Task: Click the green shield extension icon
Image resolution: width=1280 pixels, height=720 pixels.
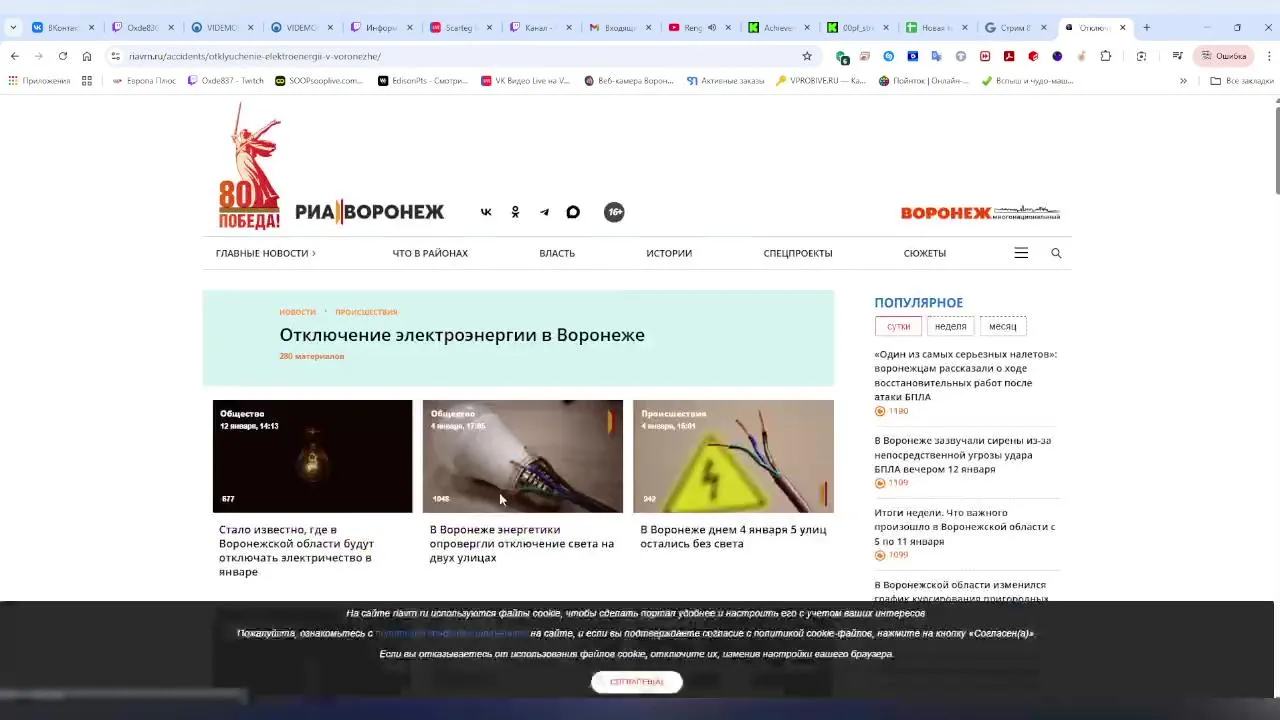Action: point(842,56)
